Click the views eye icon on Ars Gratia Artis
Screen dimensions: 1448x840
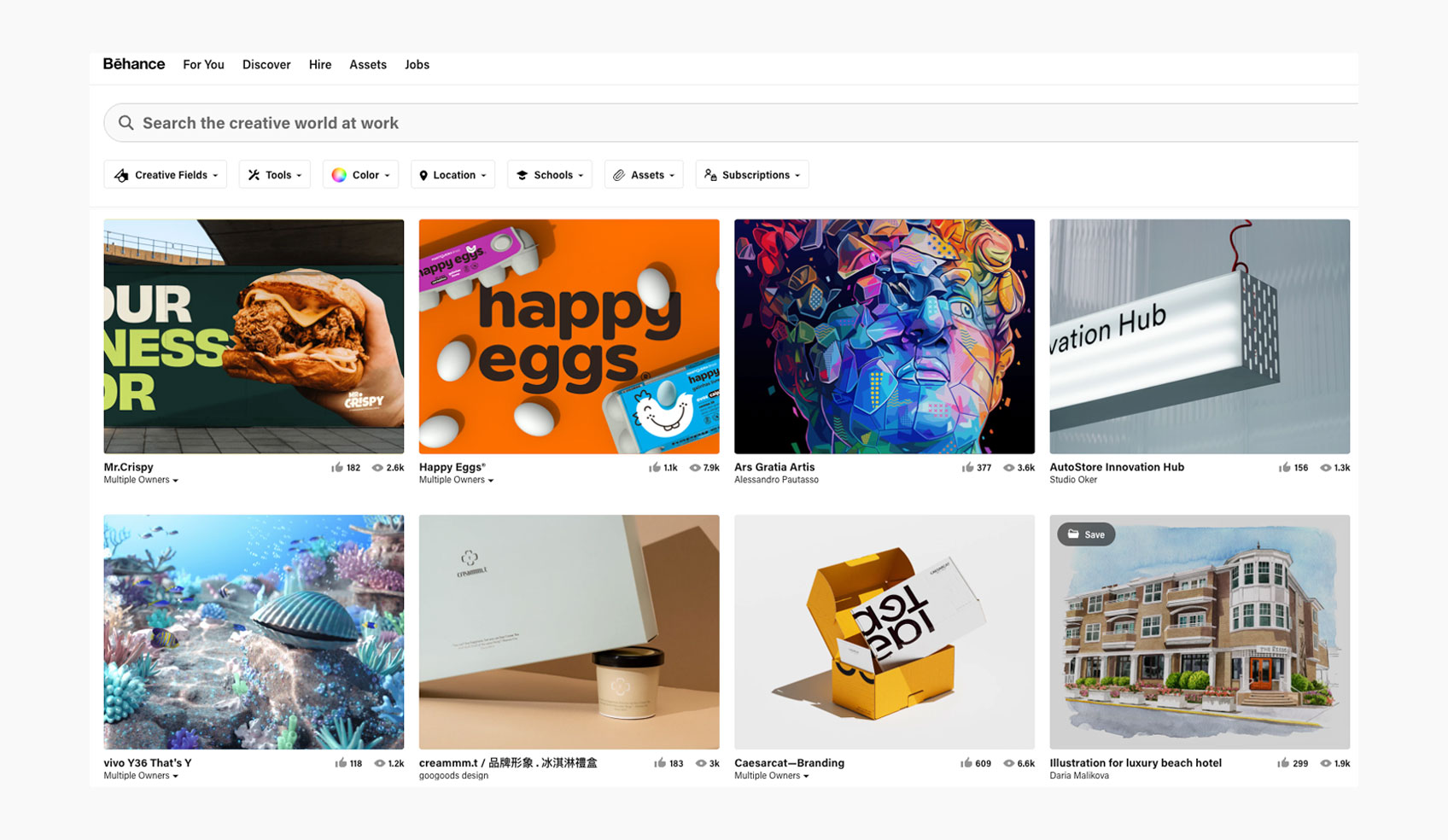(1008, 468)
